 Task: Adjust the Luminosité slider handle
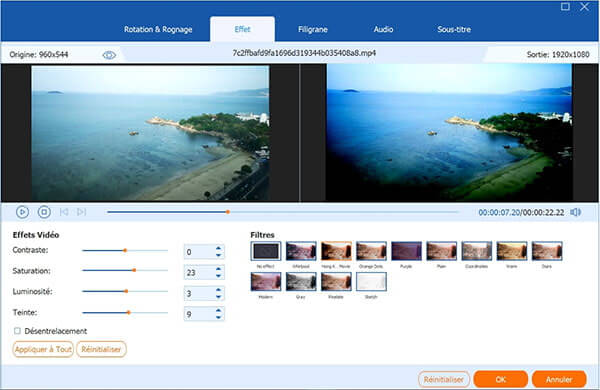pyautogui.click(x=126, y=291)
